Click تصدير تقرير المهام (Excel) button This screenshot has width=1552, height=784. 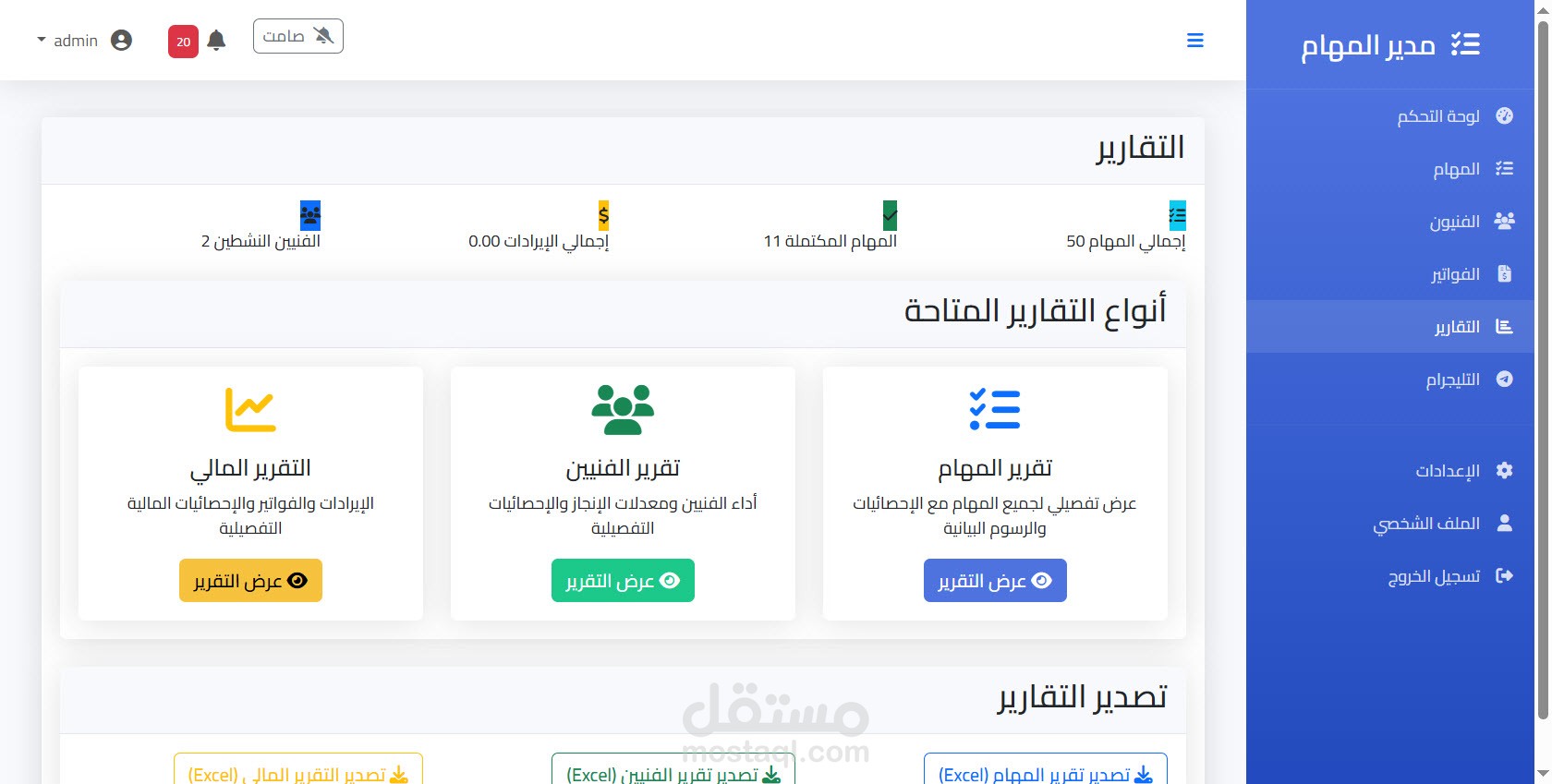(1046, 770)
